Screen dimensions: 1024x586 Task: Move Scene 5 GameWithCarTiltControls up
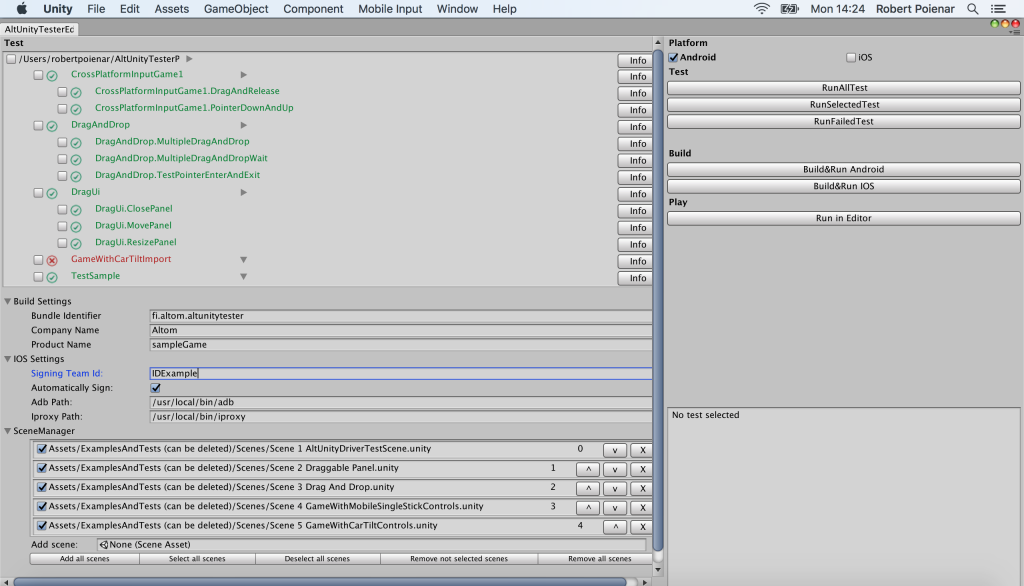coord(615,527)
